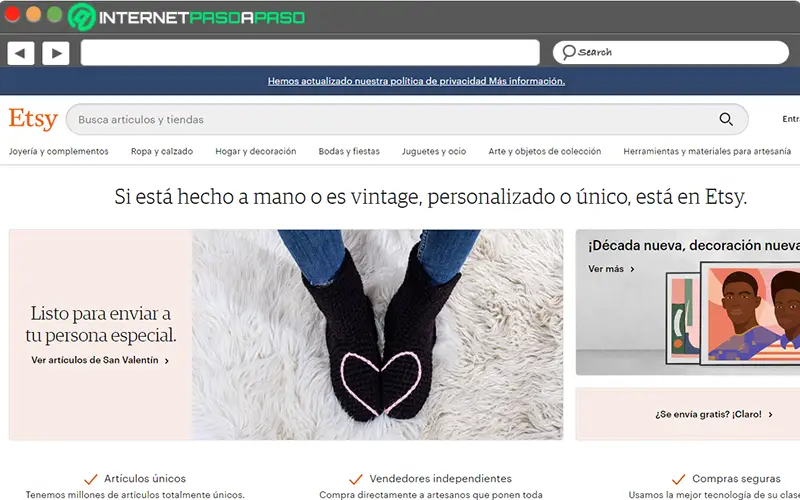800x500 pixels.
Task: Click chevron next to San Valentín link
Action: coord(166,361)
